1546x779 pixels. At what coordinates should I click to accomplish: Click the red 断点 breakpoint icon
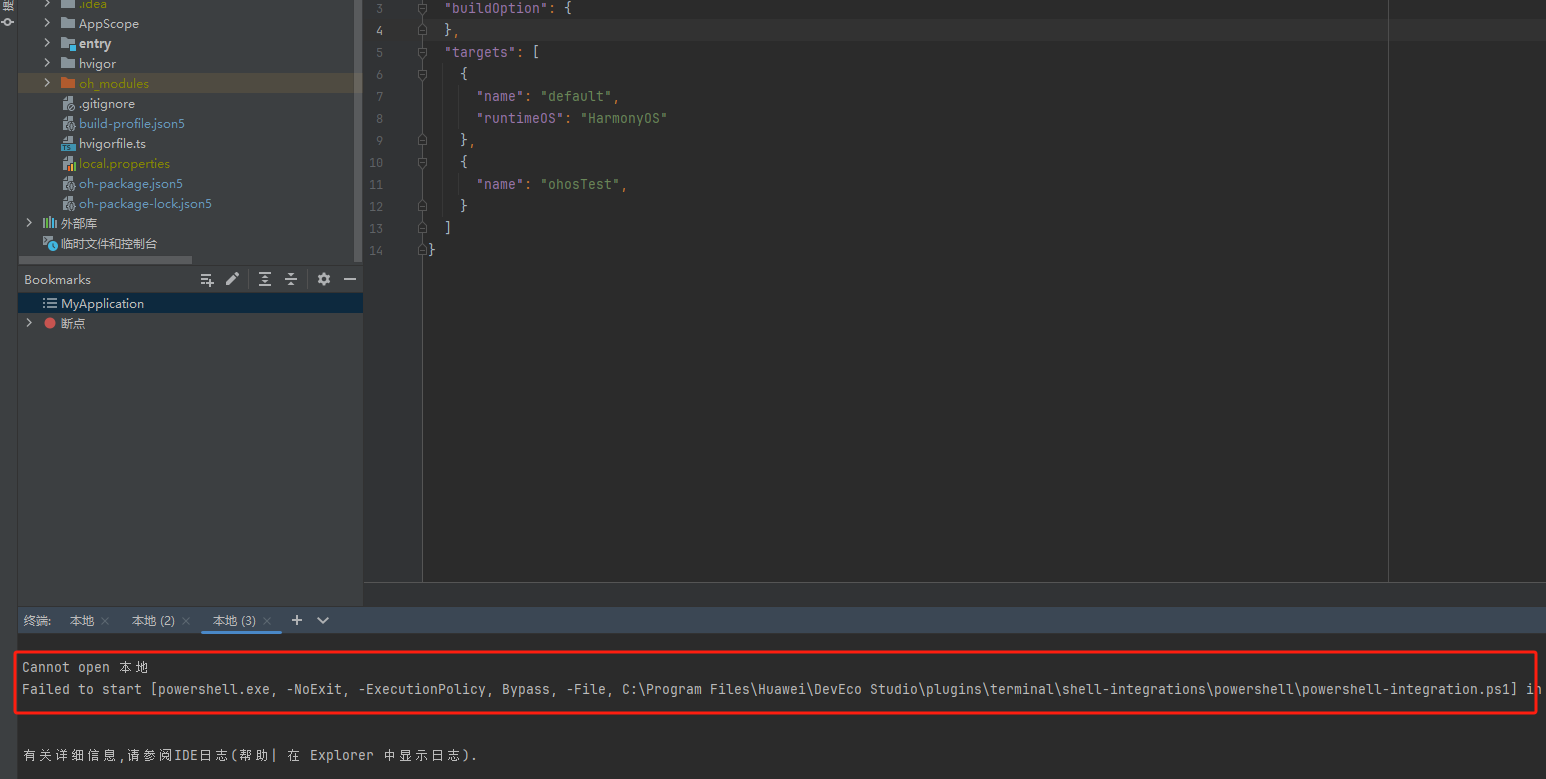point(50,323)
